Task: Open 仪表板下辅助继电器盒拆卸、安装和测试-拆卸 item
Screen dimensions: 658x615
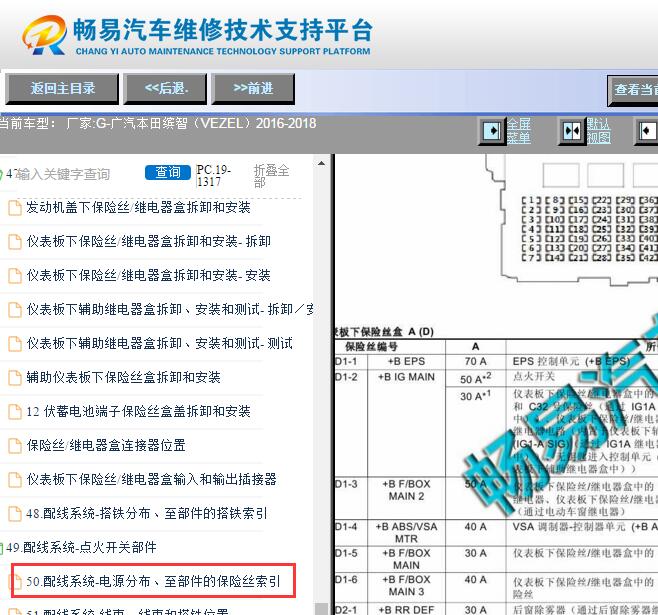Action: pos(170,309)
